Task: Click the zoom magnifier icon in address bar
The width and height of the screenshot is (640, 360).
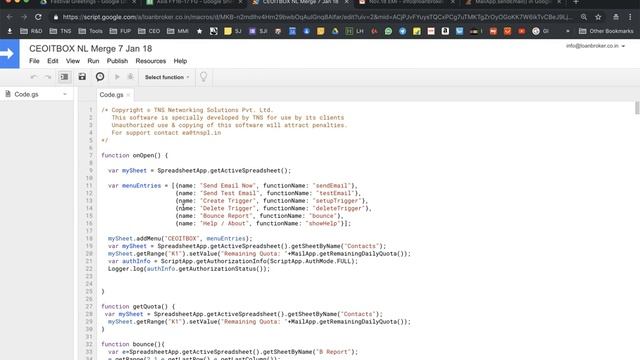Action: (584, 17)
